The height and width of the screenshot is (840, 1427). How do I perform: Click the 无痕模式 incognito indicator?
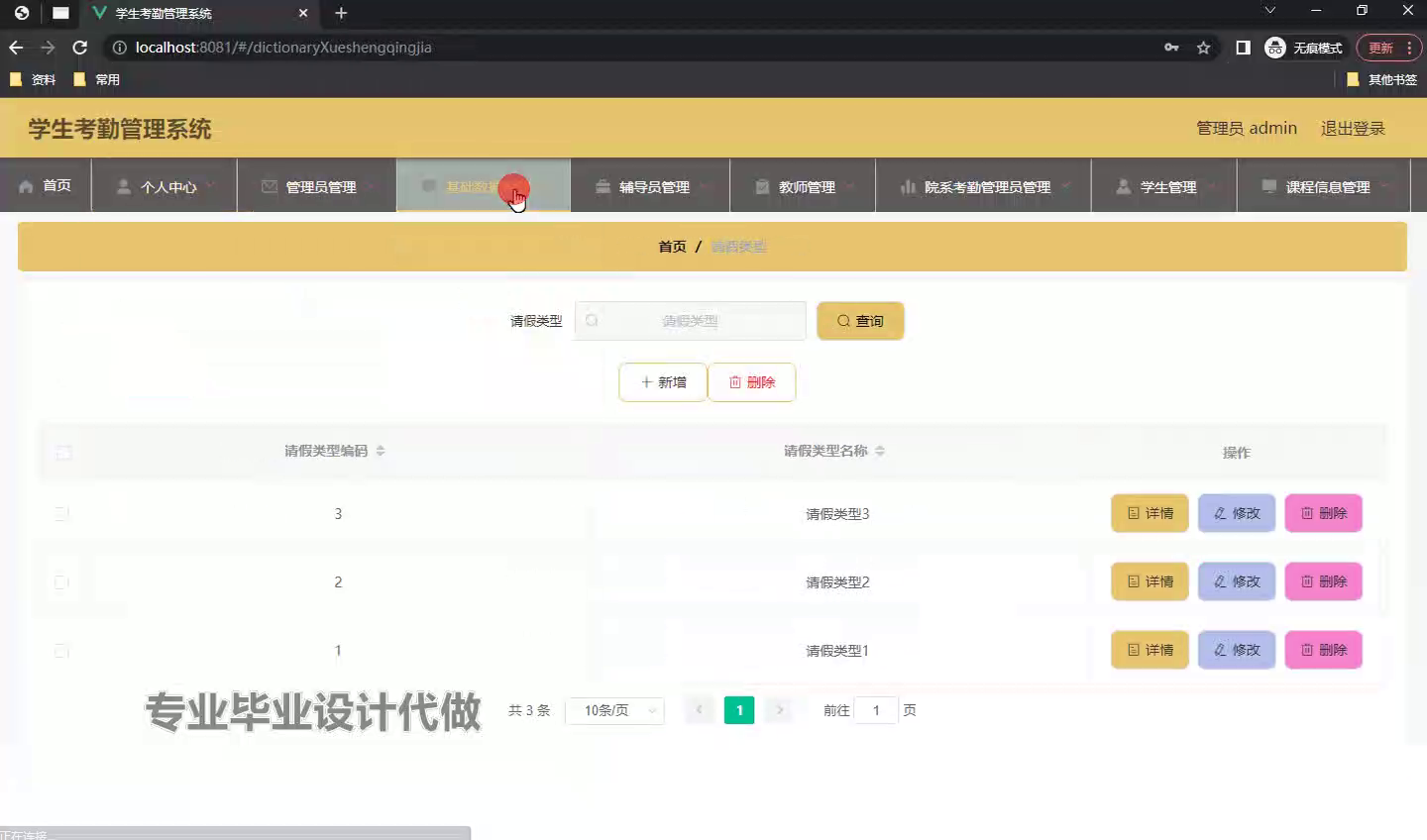[x=1304, y=48]
